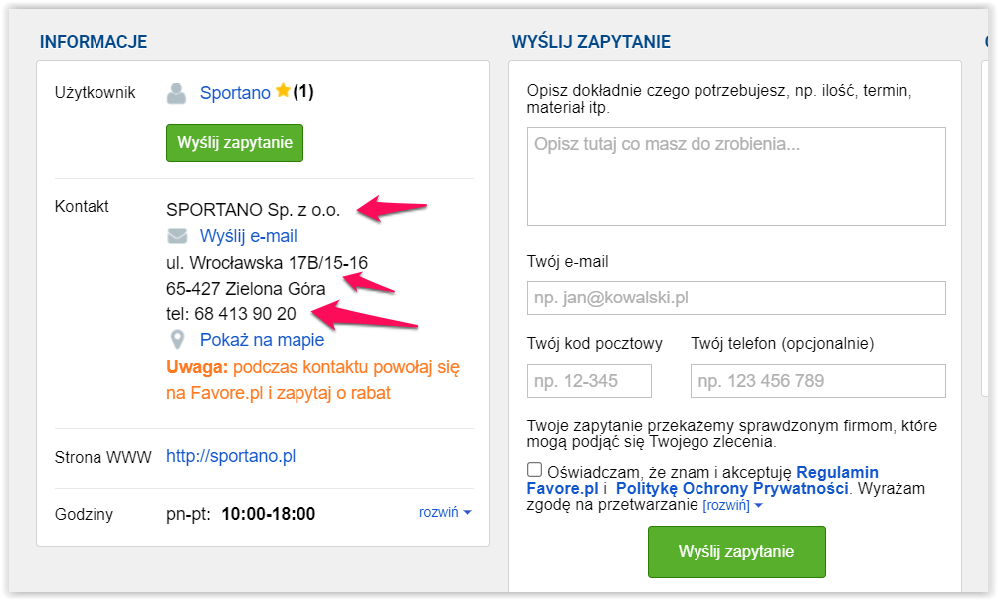
Task: Click into the request description text area
Action: tap(736, 176)
